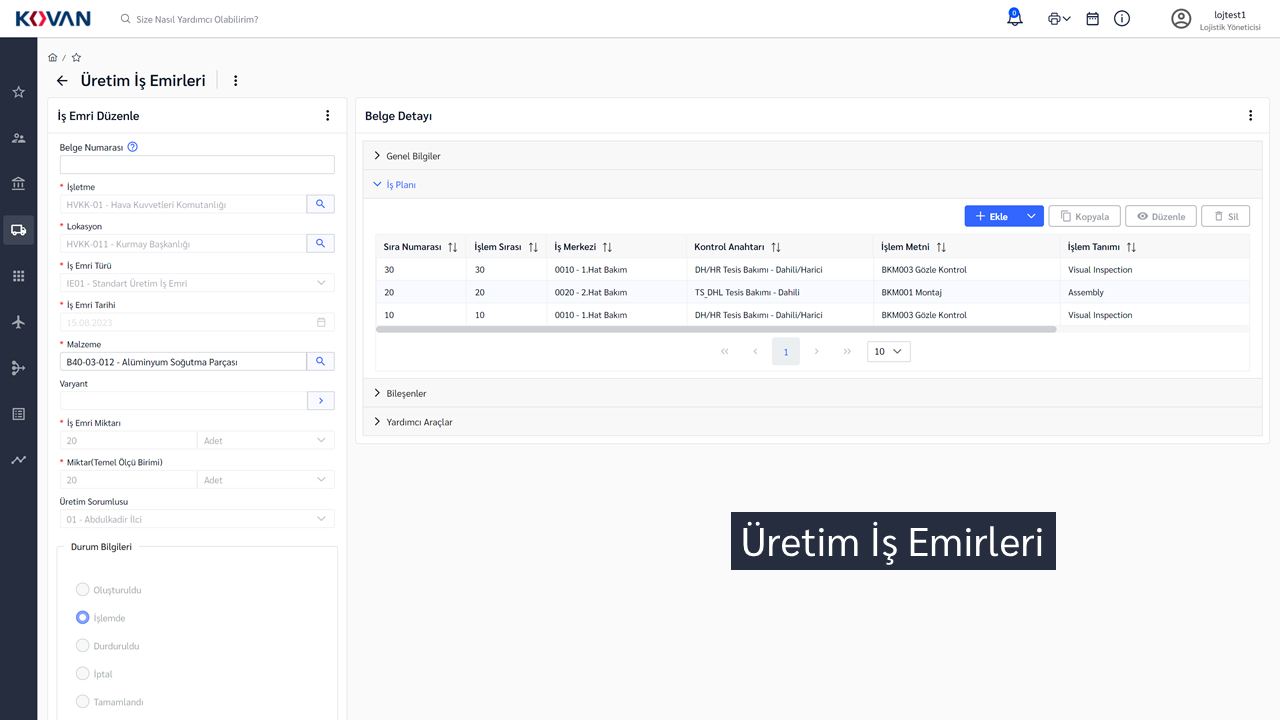Search for Lokasyon with magnifier button
Viewport: 1280px width, 720px height.
(x=320, y=243)
